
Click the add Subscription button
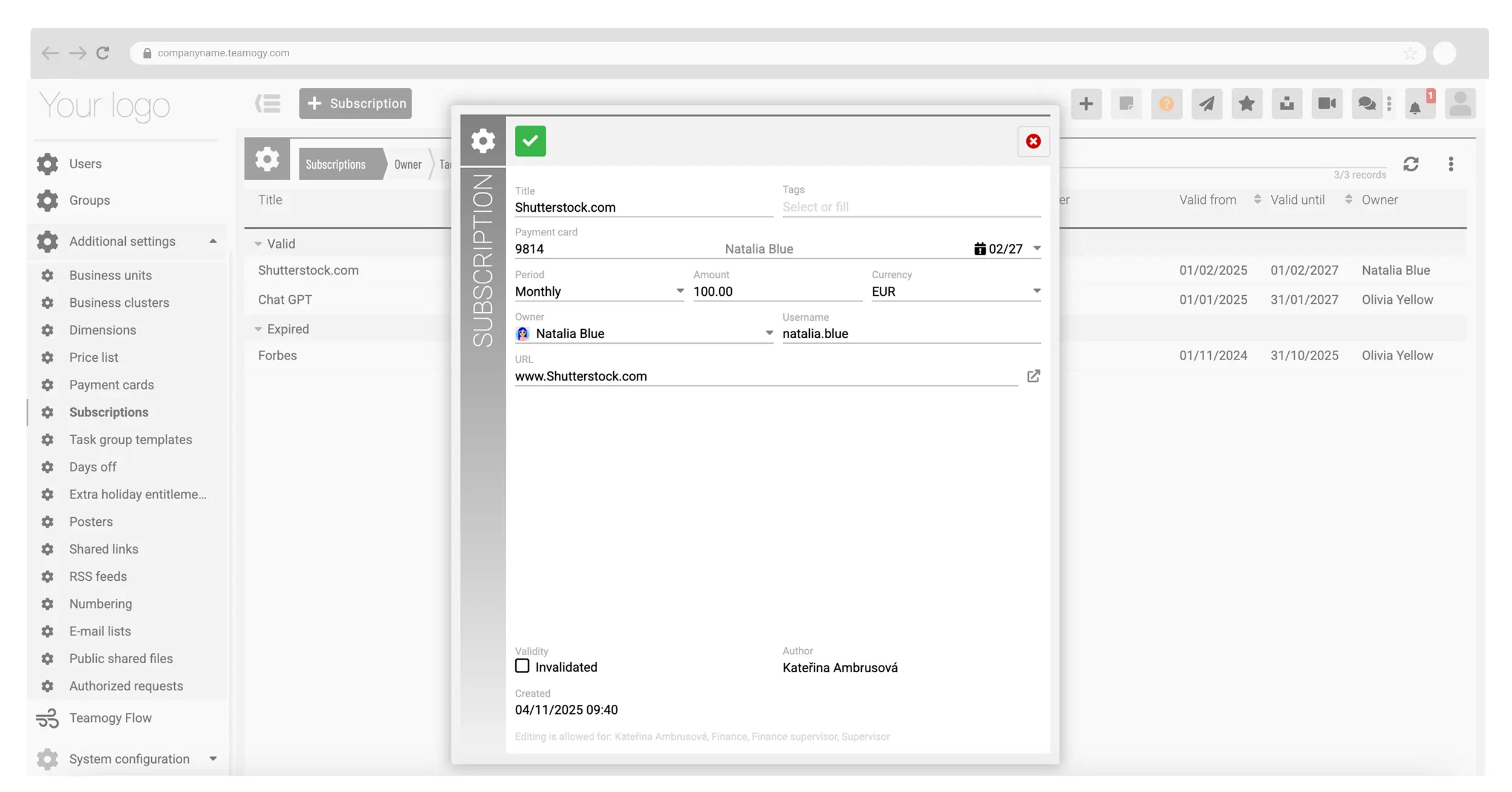pyautogui.click(x=355, y=103)
